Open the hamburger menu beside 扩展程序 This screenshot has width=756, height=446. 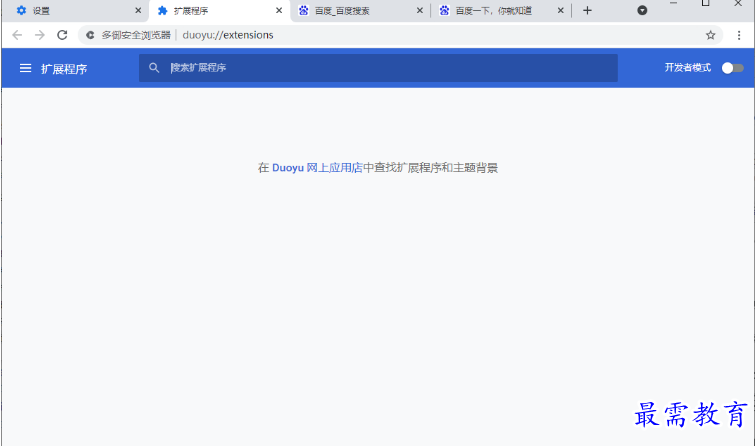pos(26,68)
